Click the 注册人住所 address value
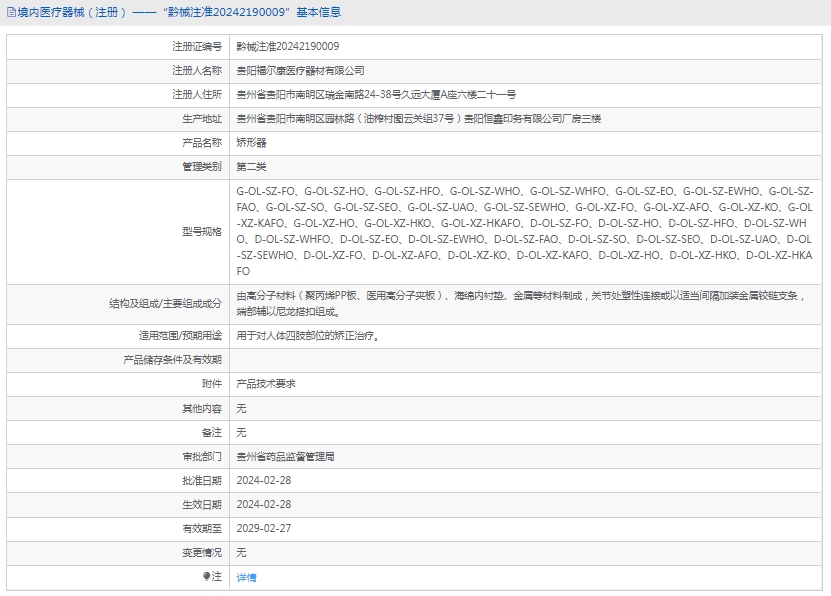Viewport: 831px width, 596px height. coord(376,95)
